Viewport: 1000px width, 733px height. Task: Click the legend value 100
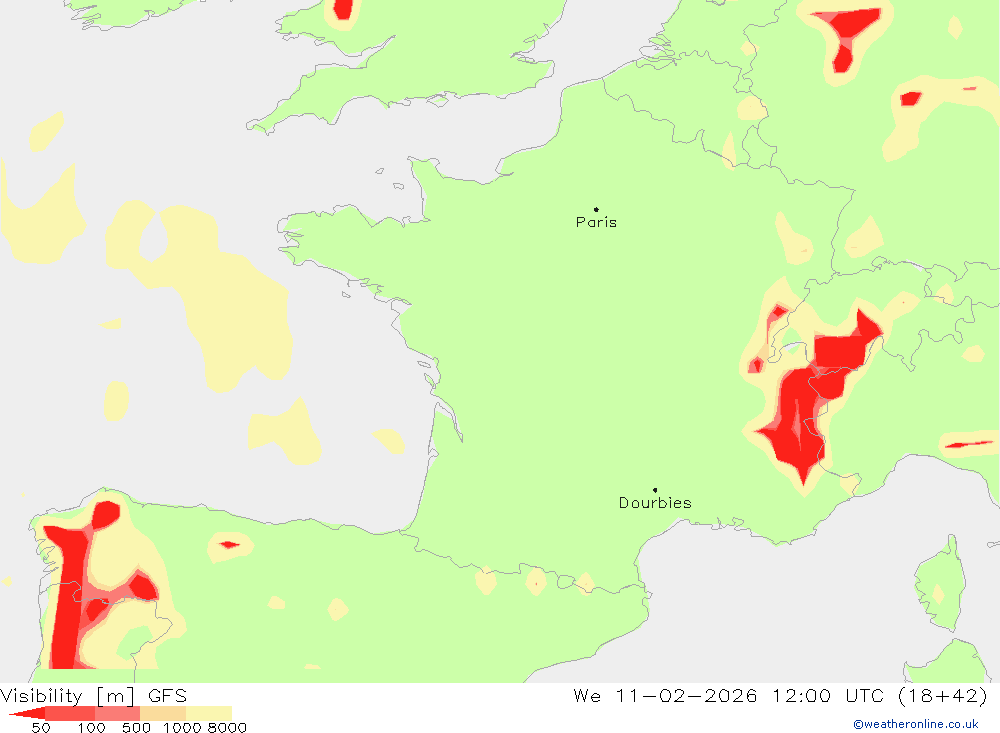(91, 728)
